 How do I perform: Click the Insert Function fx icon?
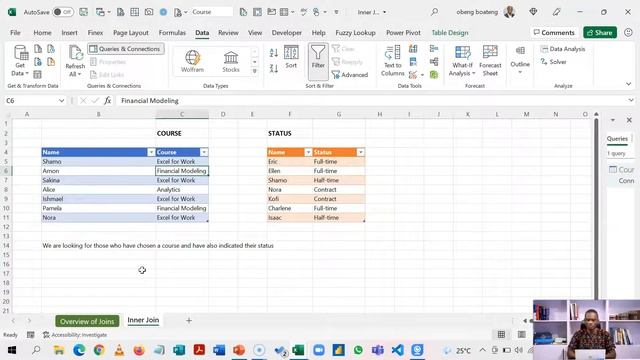[107, 100]
